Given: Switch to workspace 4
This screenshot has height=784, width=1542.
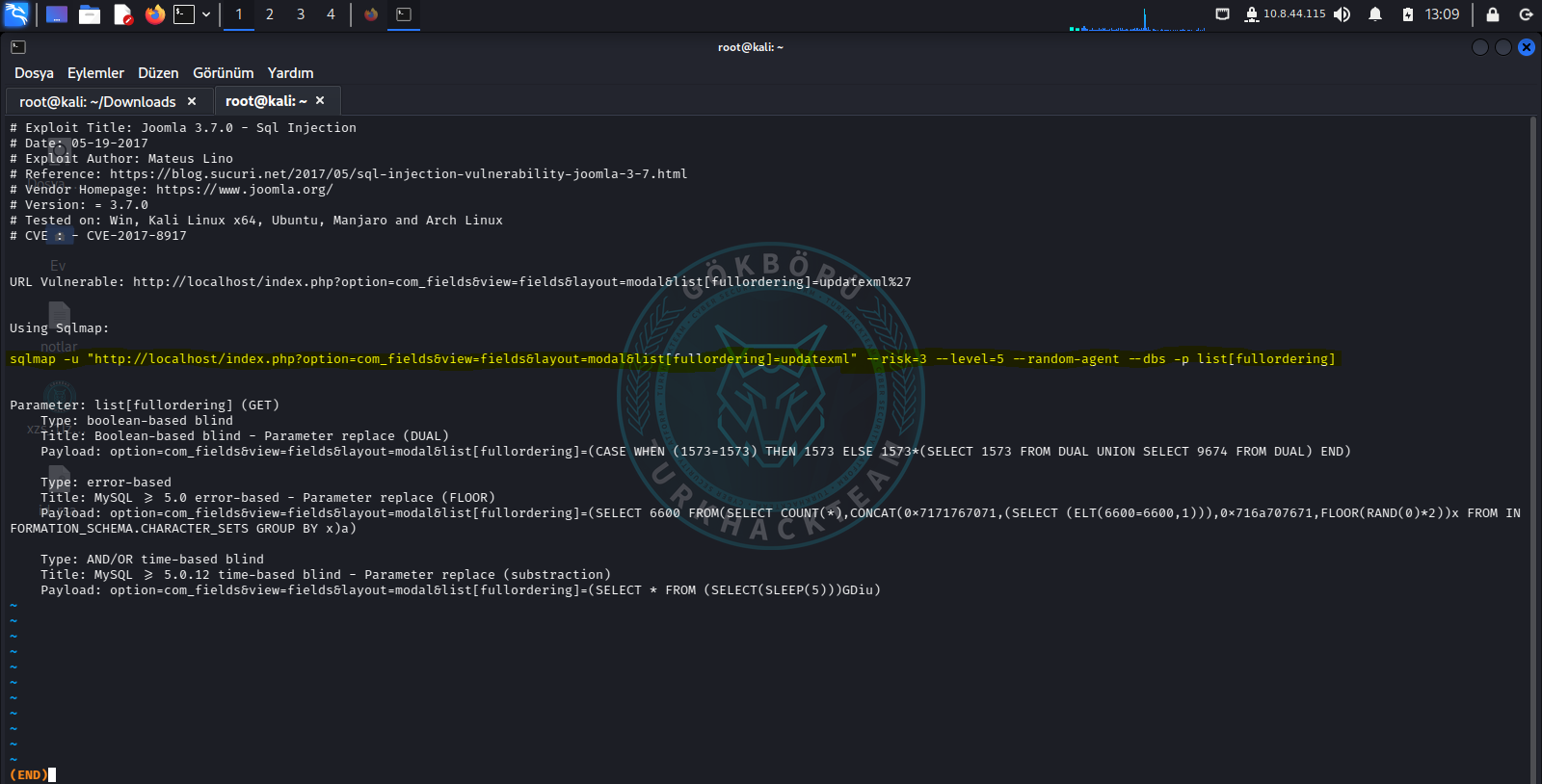Looking at the screenshot, I should click(331, 14).
